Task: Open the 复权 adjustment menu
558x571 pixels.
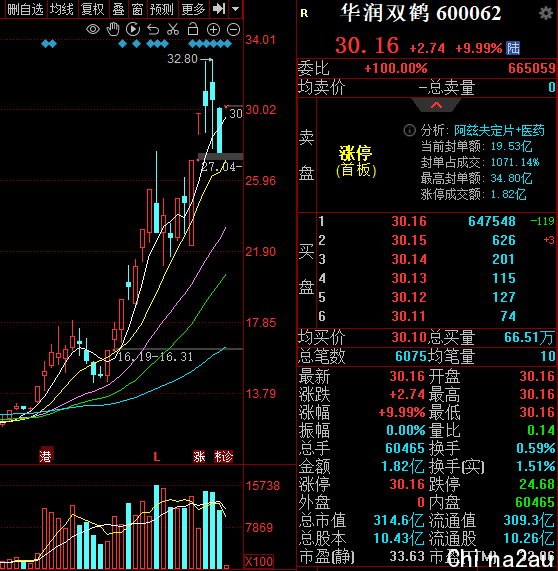Action: 93,9
